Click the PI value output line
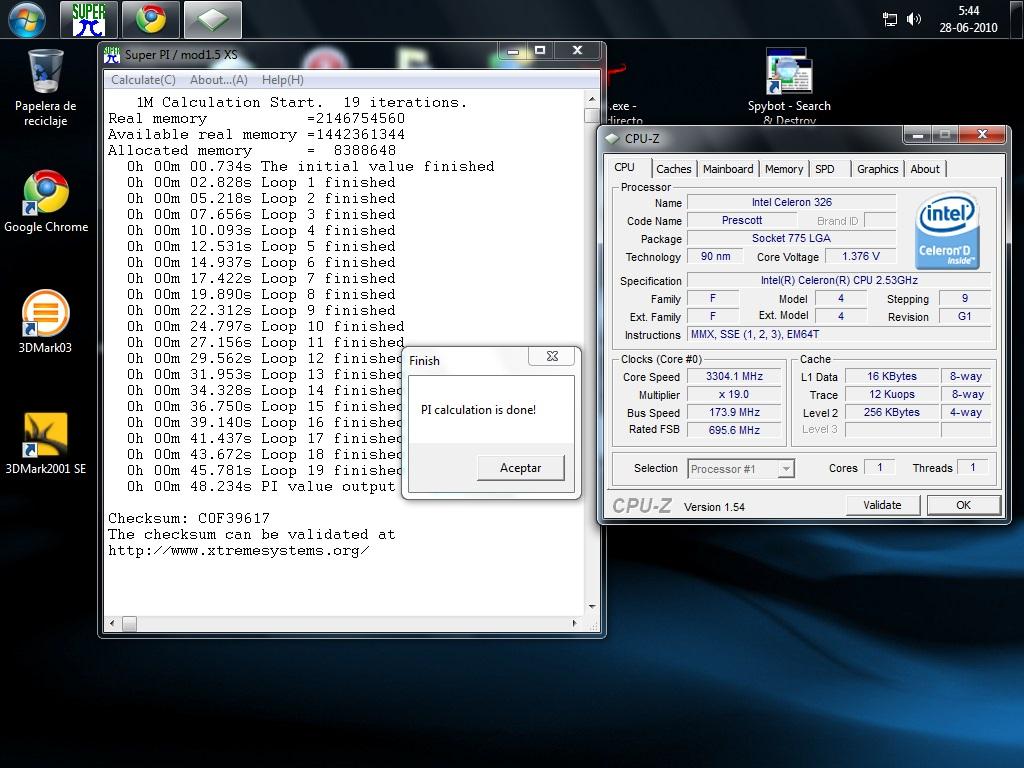The image size is (1024, 768). (x=261, y=487)
